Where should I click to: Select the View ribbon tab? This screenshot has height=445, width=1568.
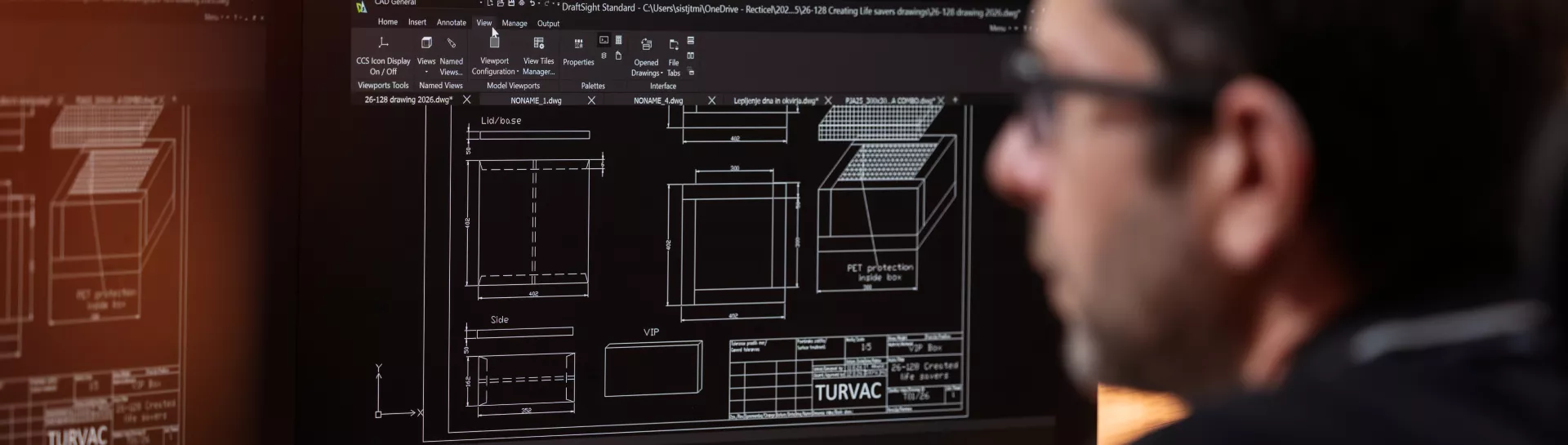click(484, 23)
